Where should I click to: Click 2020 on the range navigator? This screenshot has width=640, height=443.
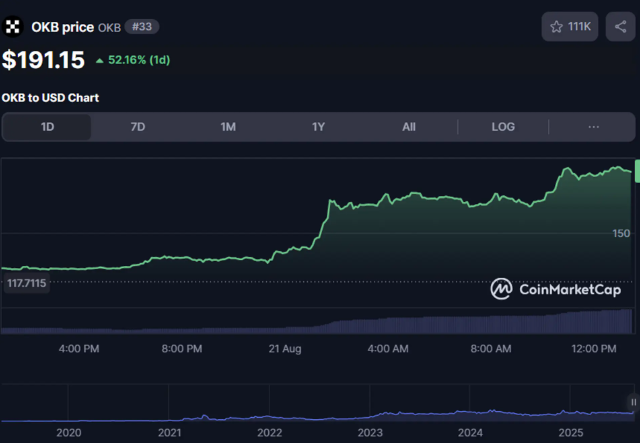coord(69,433)
